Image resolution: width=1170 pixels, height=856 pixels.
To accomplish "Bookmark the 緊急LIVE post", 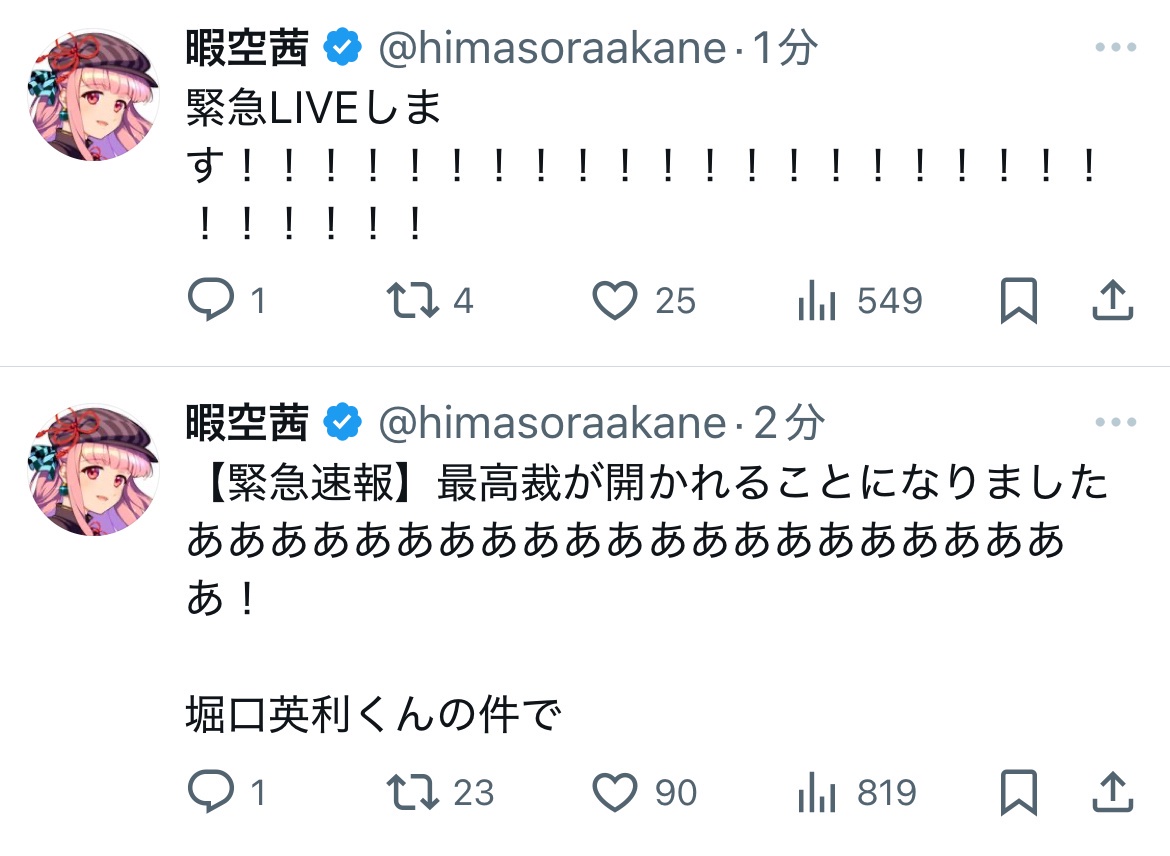I will coord(1019,301).
